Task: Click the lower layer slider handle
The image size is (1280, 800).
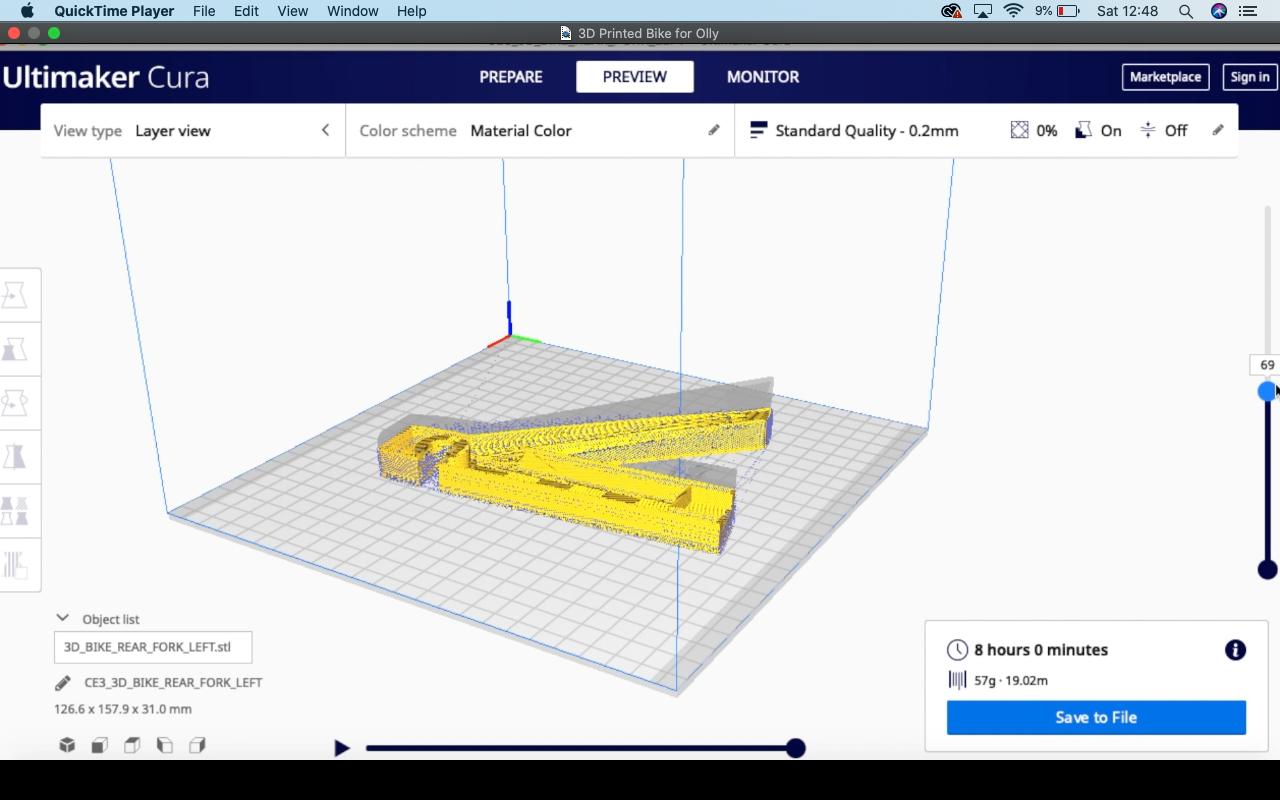Action: point(1267,569)
